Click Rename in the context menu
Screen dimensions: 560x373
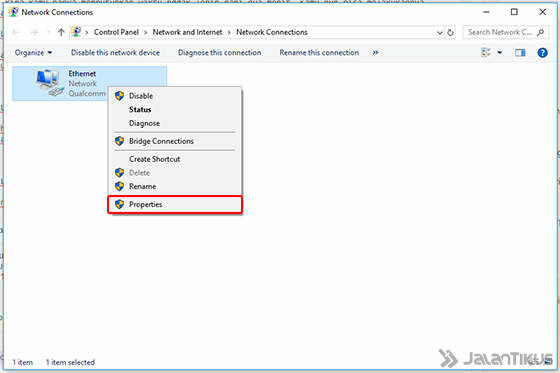(175, 186)
